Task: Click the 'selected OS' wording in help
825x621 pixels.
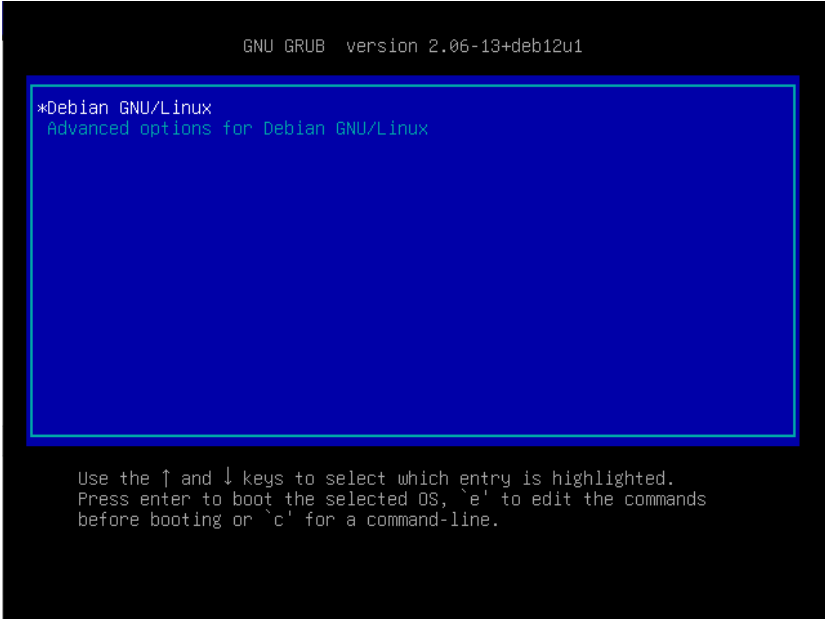Action: [x=382, y=499]
